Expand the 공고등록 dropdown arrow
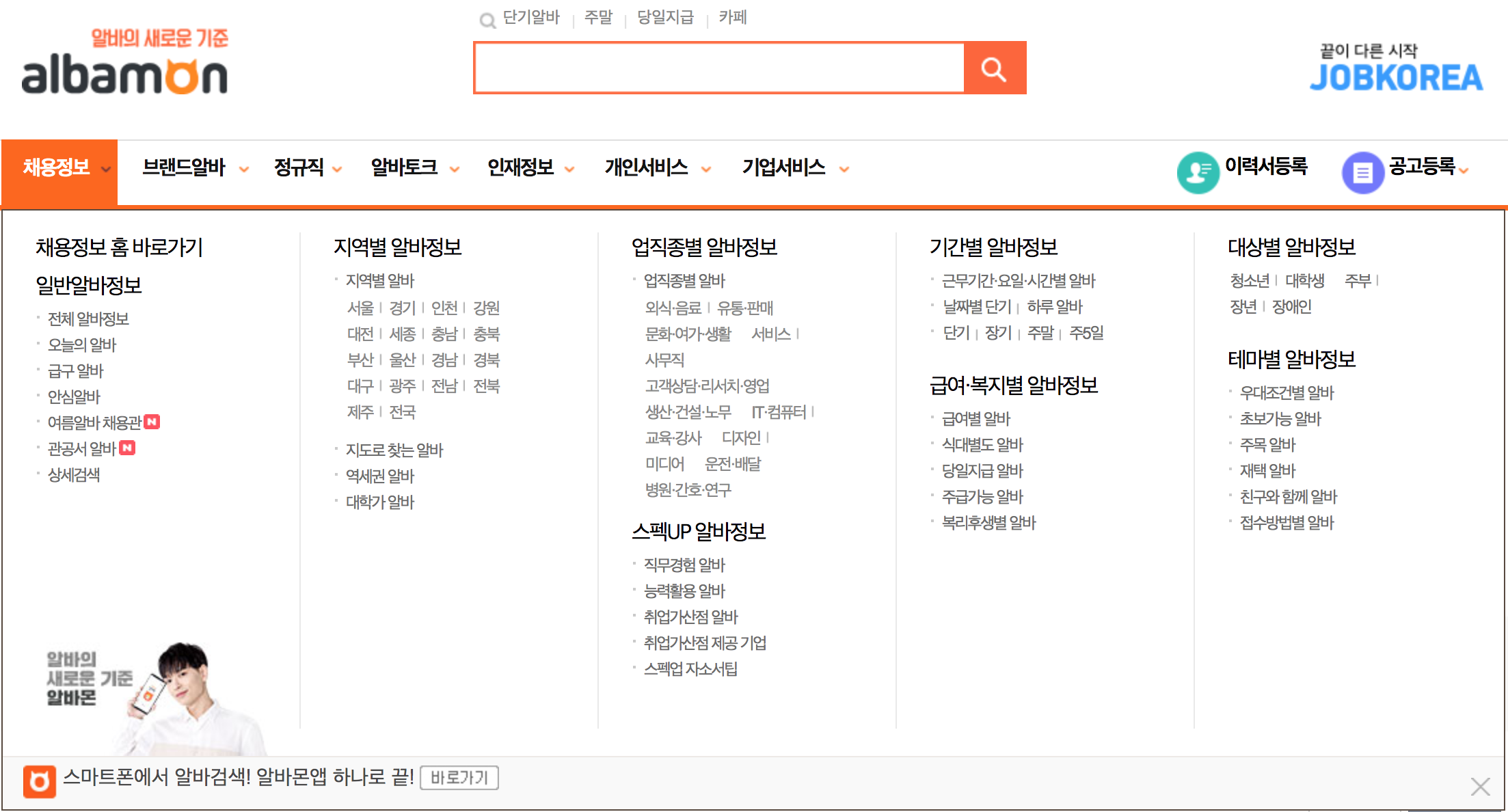This screenshot has width=1508, height=812. point(1464,171)
